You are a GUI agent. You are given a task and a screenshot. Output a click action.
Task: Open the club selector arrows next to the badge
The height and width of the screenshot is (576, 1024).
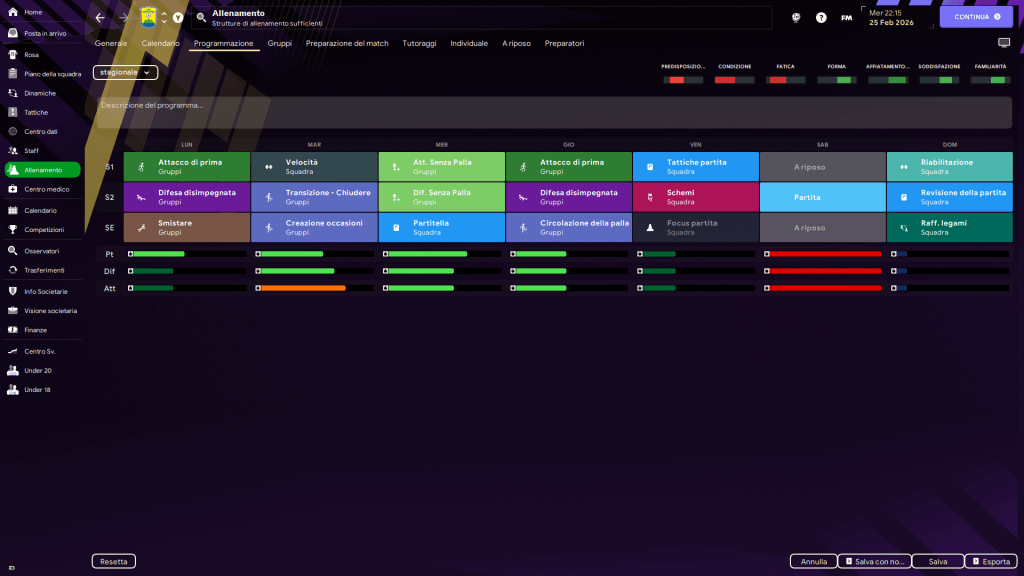[164, 17]
